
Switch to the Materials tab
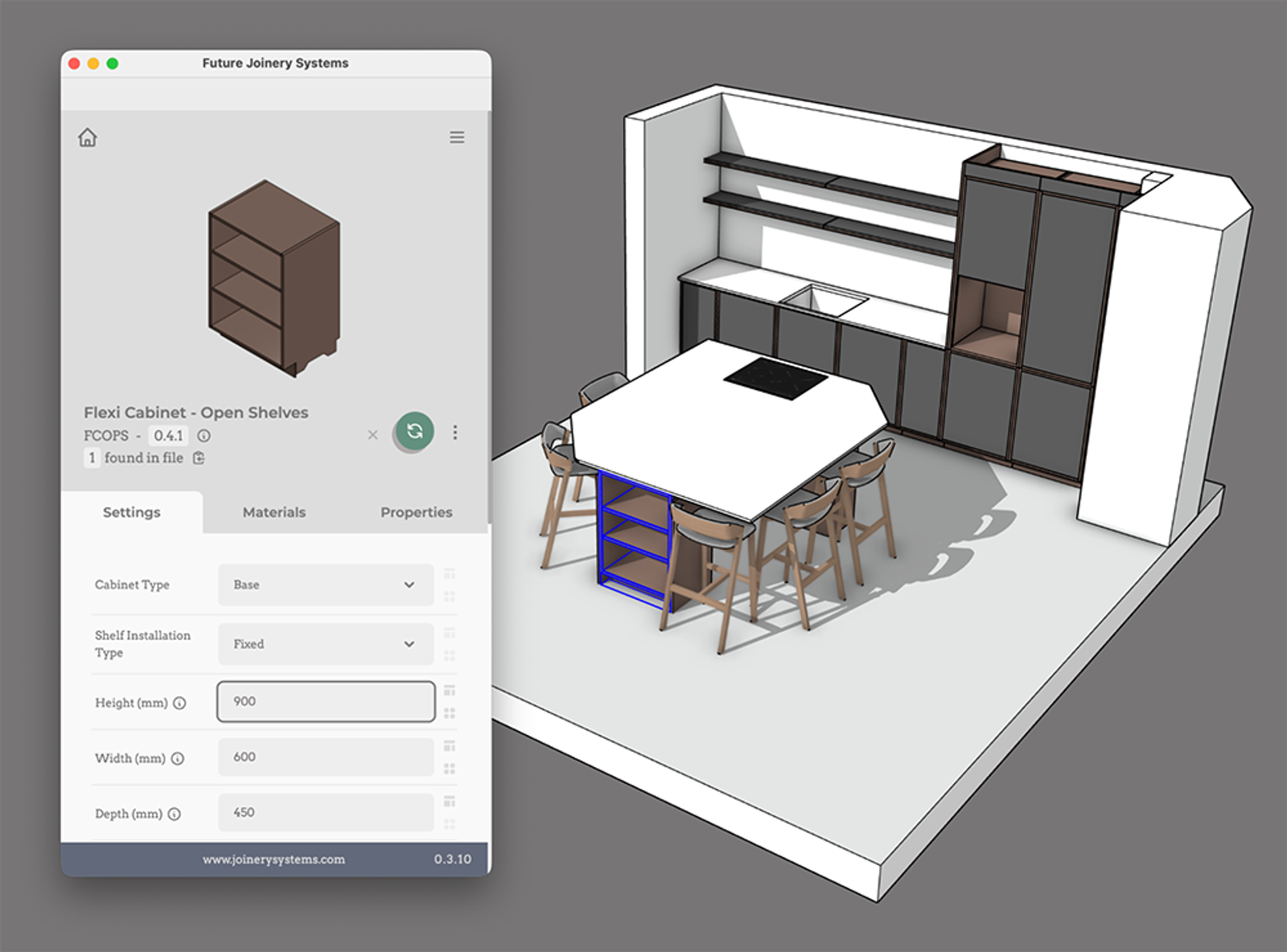273,512
